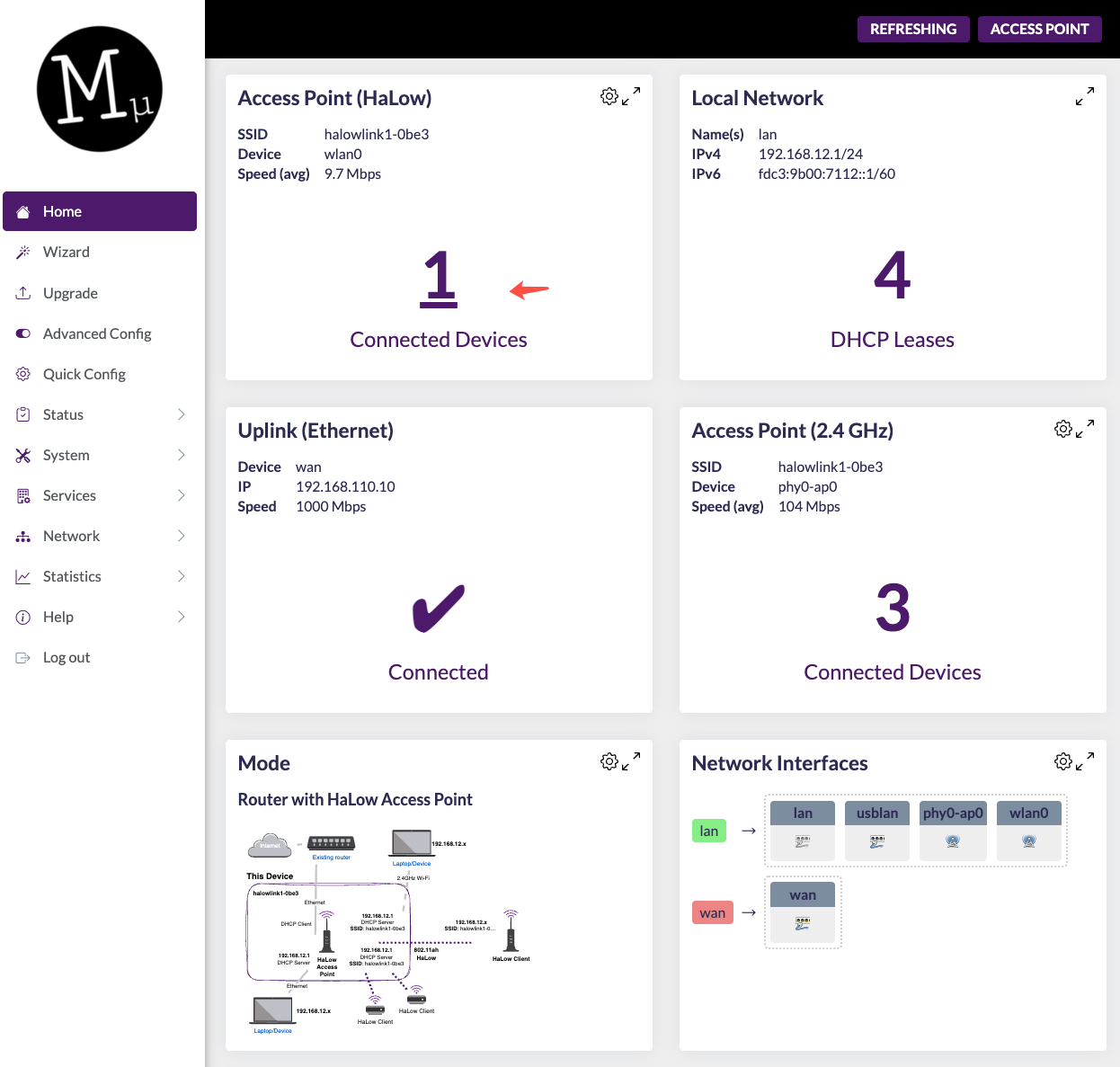Expand the Network submenu chevron
1120x1067 pixels.
pyautogui.click(x=181, y=536)
